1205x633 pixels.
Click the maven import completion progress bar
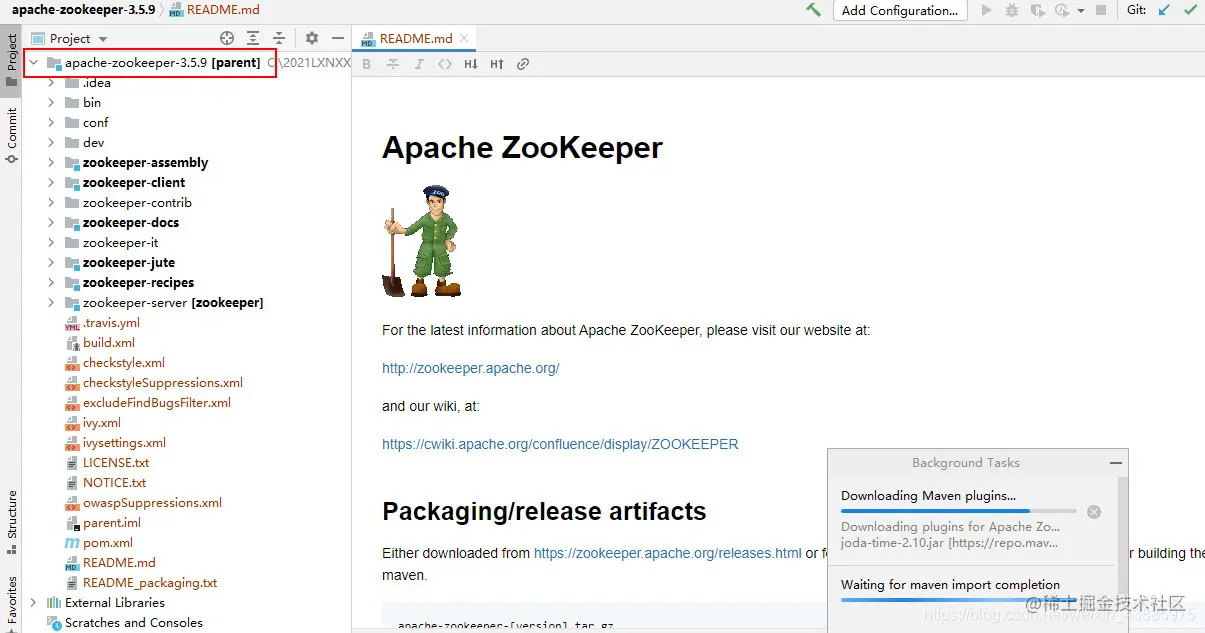pyautogui.click(x=958, y=600)
